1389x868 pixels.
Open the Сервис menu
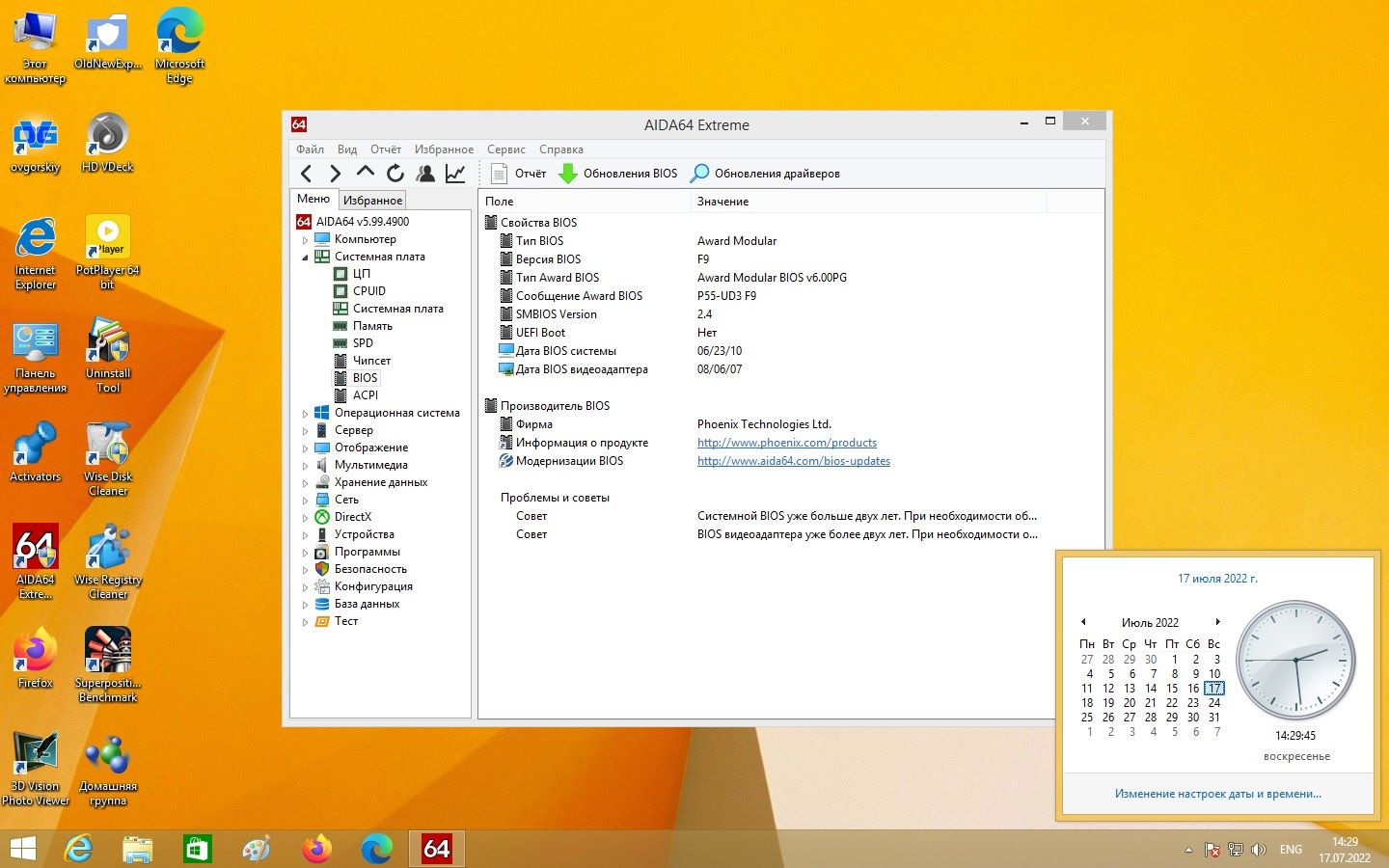point(505,149)
